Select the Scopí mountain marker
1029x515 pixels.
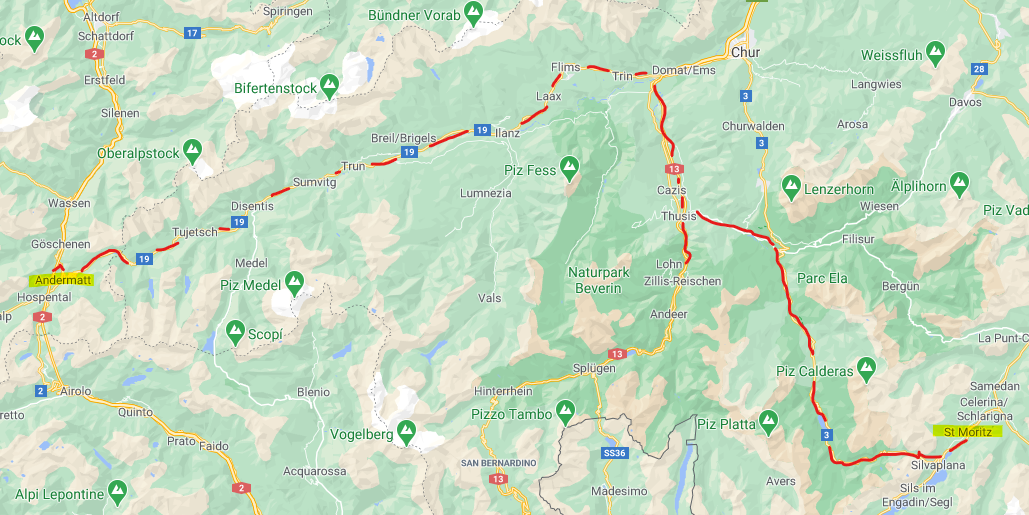236,331
